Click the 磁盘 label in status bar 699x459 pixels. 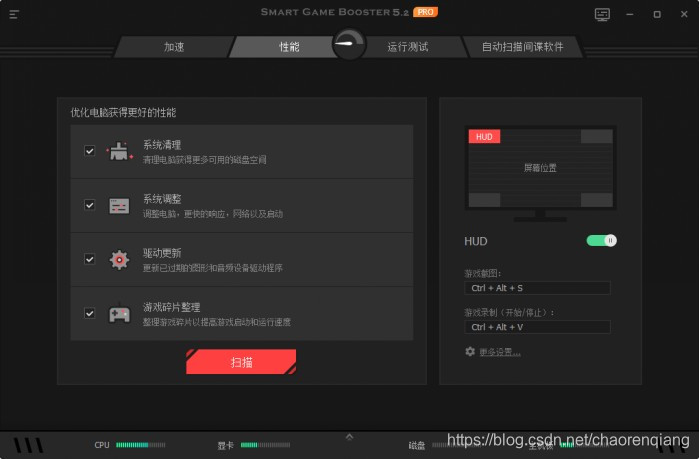point(417,445)
